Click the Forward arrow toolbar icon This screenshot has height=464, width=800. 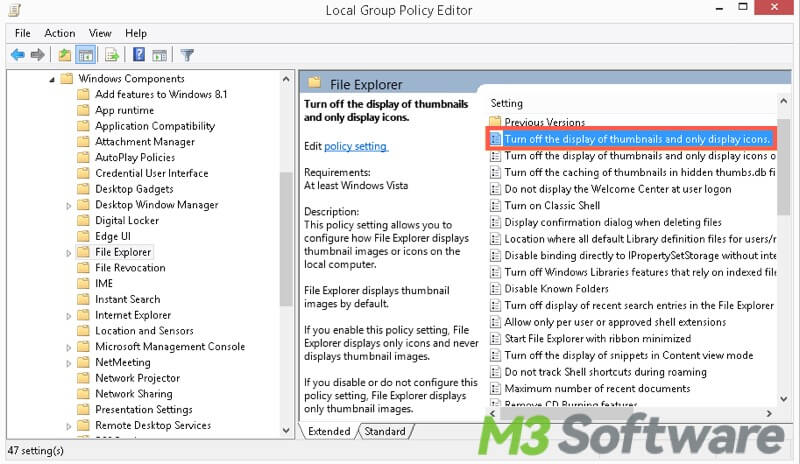click(38, 54)
